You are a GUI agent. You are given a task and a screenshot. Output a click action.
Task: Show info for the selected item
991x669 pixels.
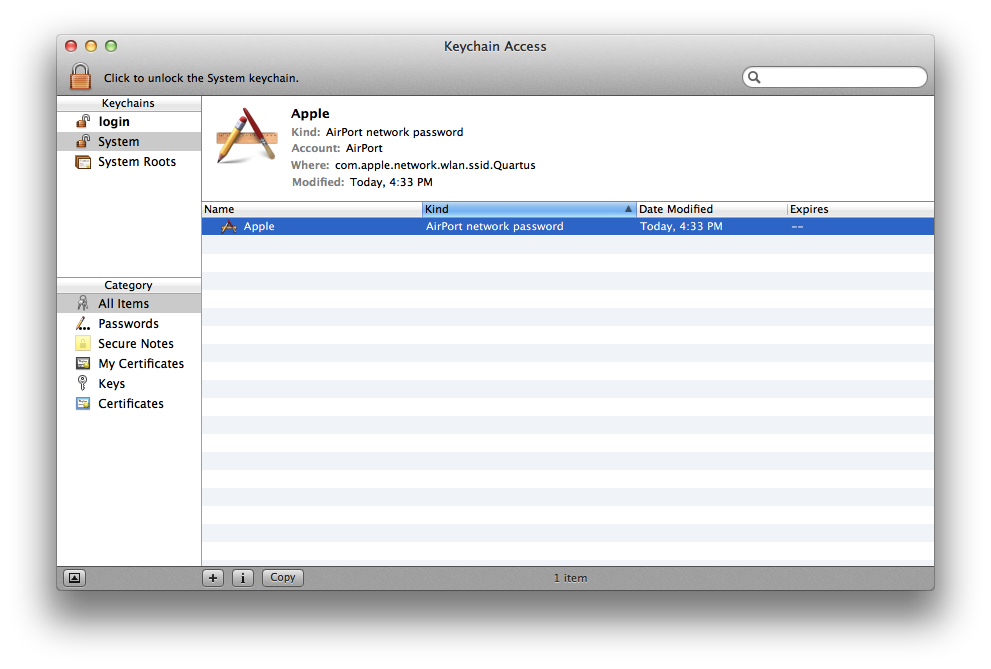click(243, 577)
